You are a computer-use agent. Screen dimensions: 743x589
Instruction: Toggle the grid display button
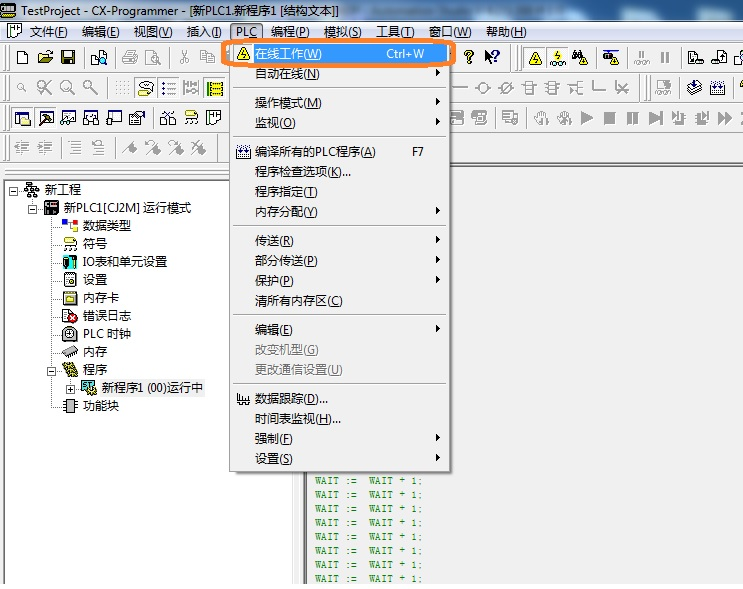(x=122, y=88)
